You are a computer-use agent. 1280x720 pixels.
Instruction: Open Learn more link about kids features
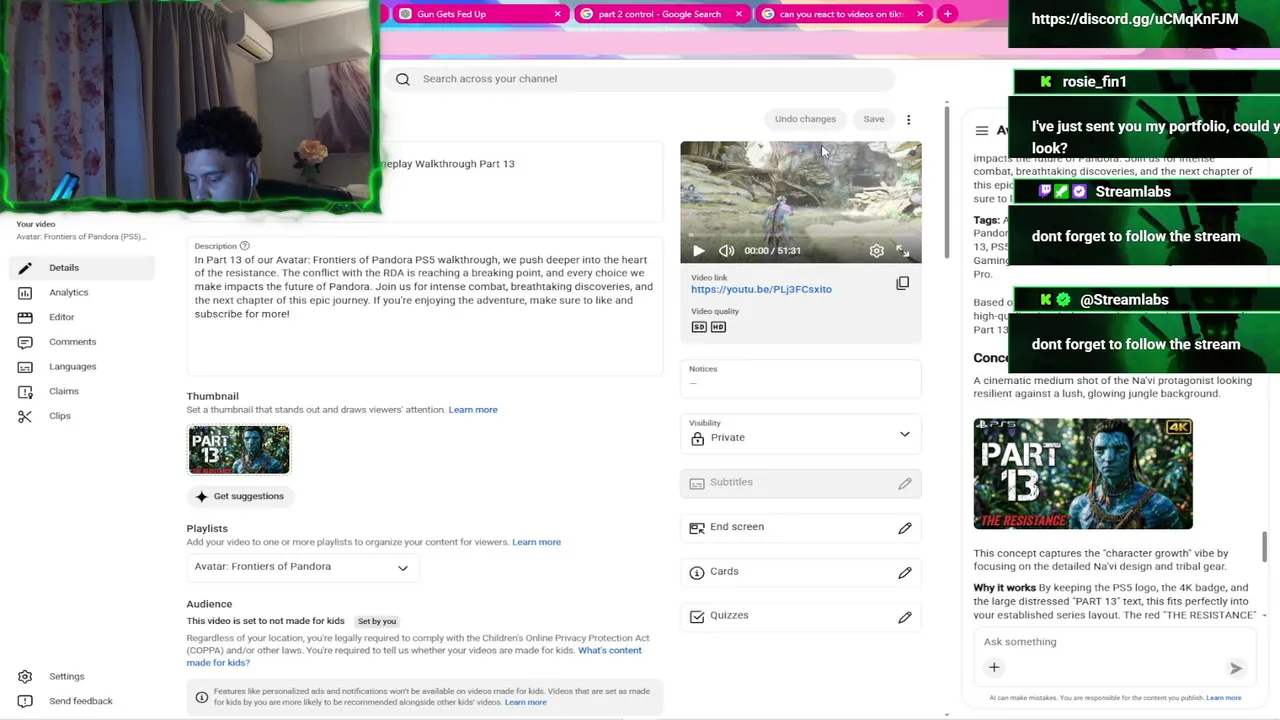(x=526, y=702)
